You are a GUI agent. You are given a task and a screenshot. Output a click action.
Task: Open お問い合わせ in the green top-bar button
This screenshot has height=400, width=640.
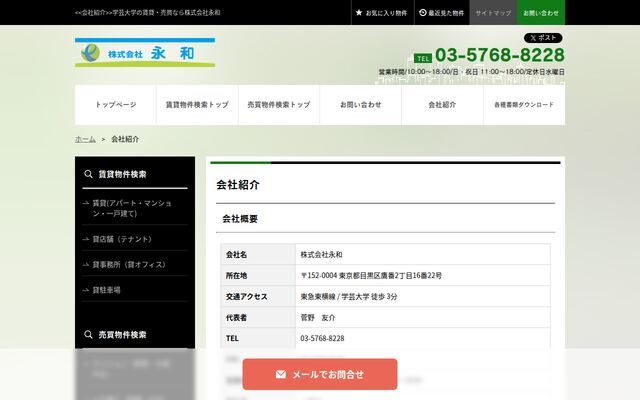point(541,13)
